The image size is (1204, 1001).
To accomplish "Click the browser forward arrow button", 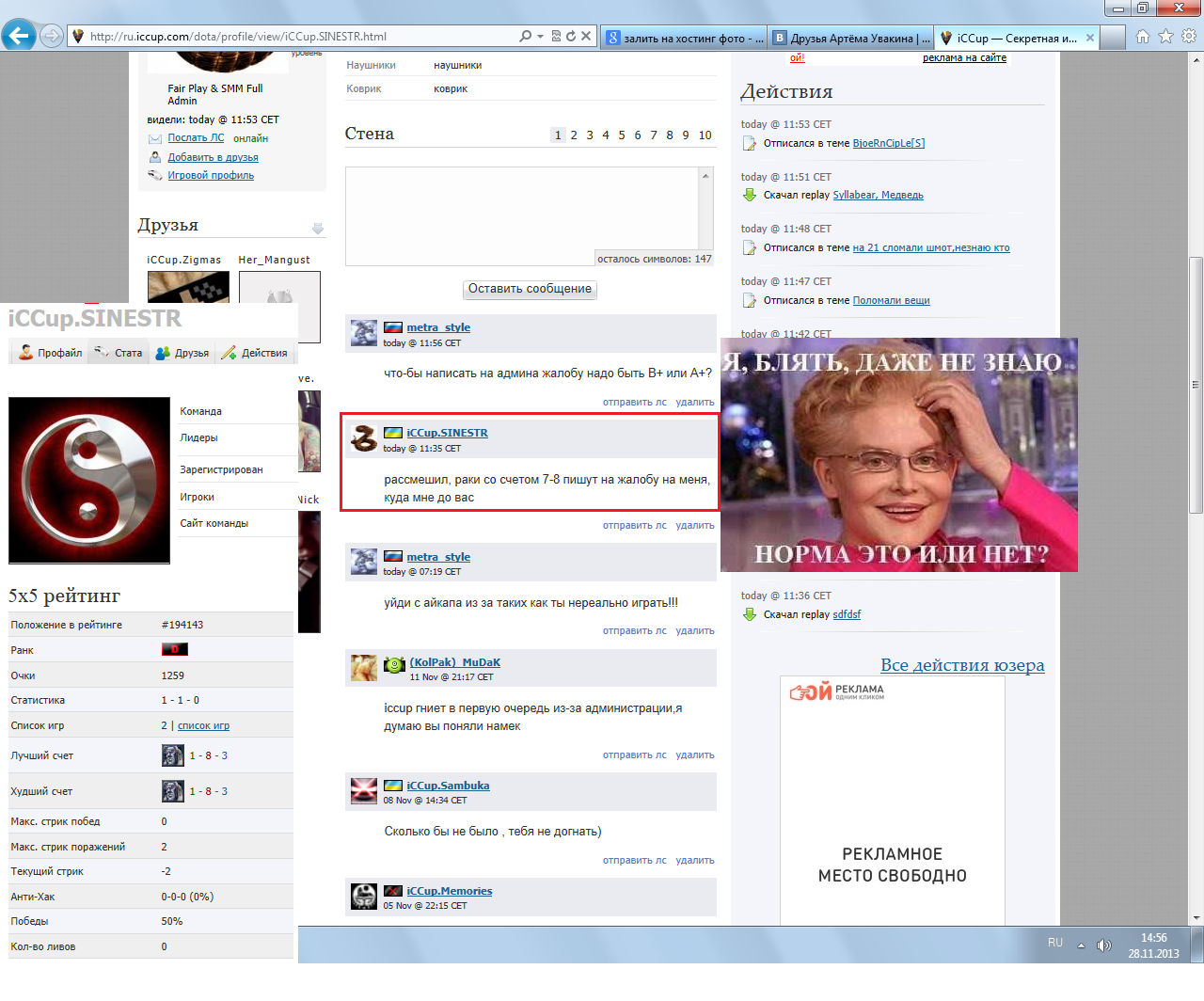I will click(52, 36).
